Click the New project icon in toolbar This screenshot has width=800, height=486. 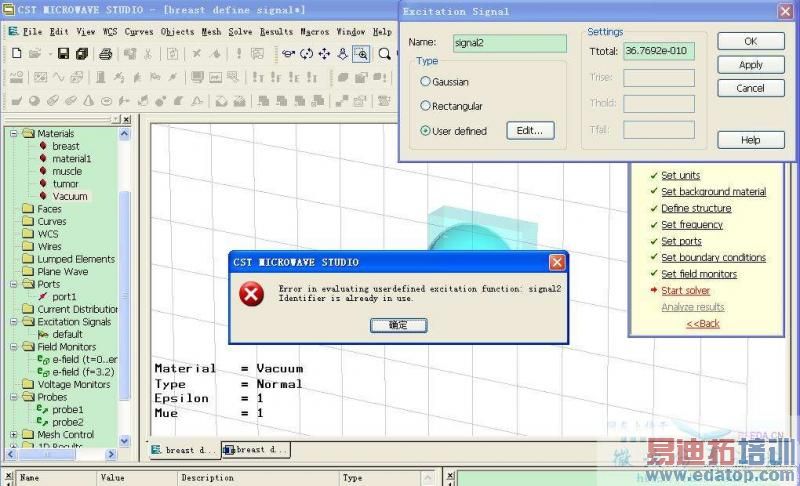17,53
